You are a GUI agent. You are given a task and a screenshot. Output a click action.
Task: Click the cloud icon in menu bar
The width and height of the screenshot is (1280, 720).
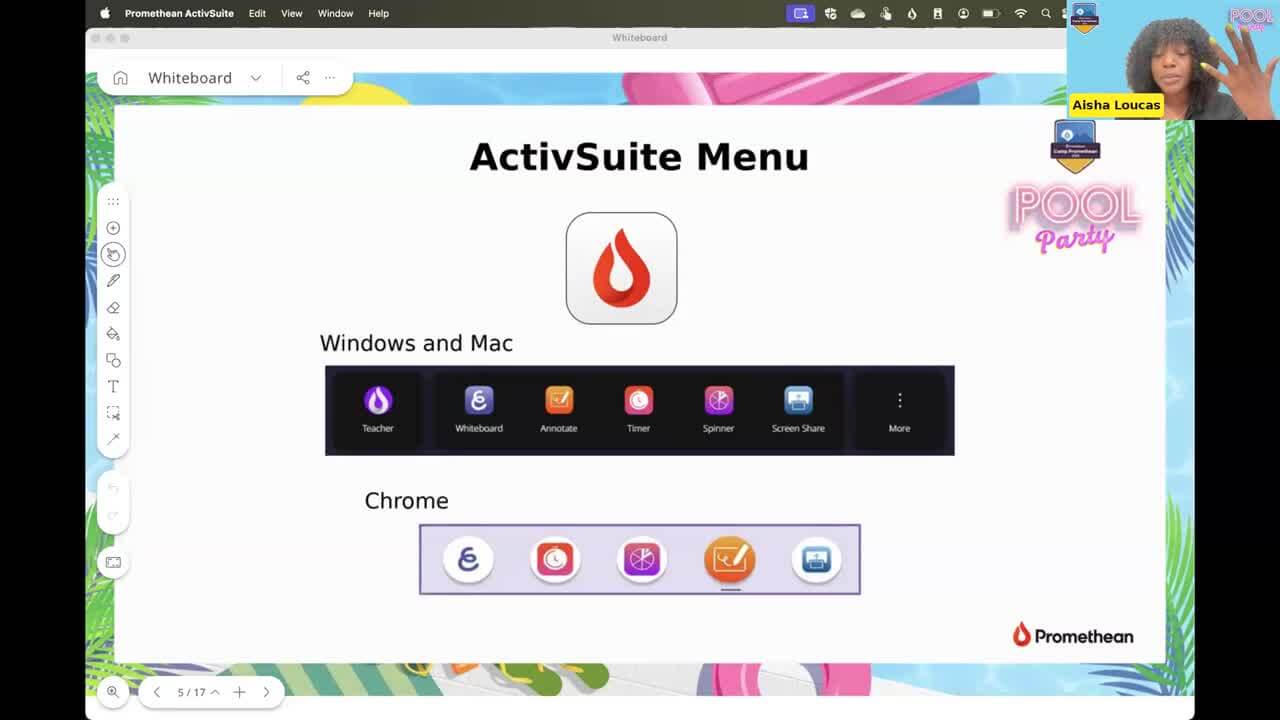pyautogui.click(x=858, y=13)
